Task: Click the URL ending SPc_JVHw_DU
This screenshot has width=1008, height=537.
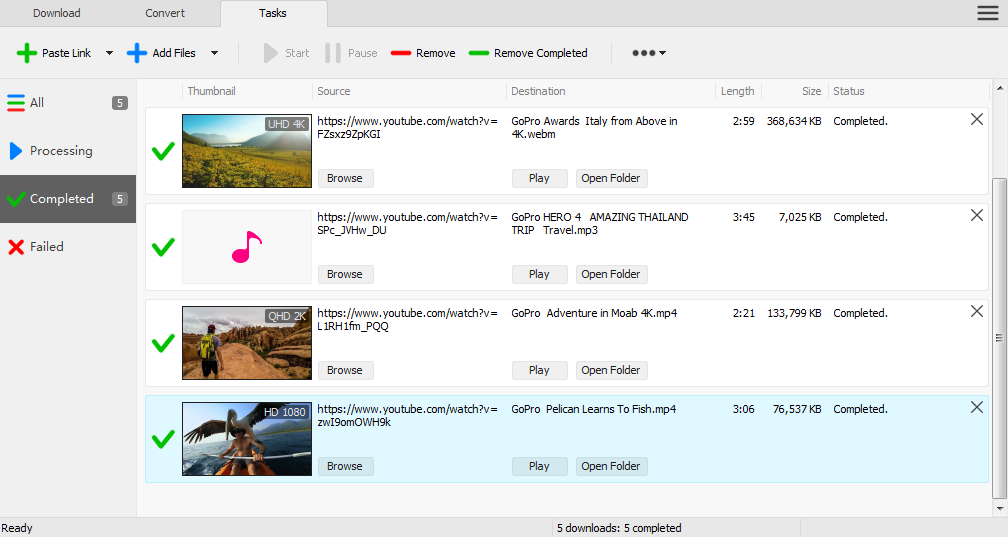Action: click(408, 224)
